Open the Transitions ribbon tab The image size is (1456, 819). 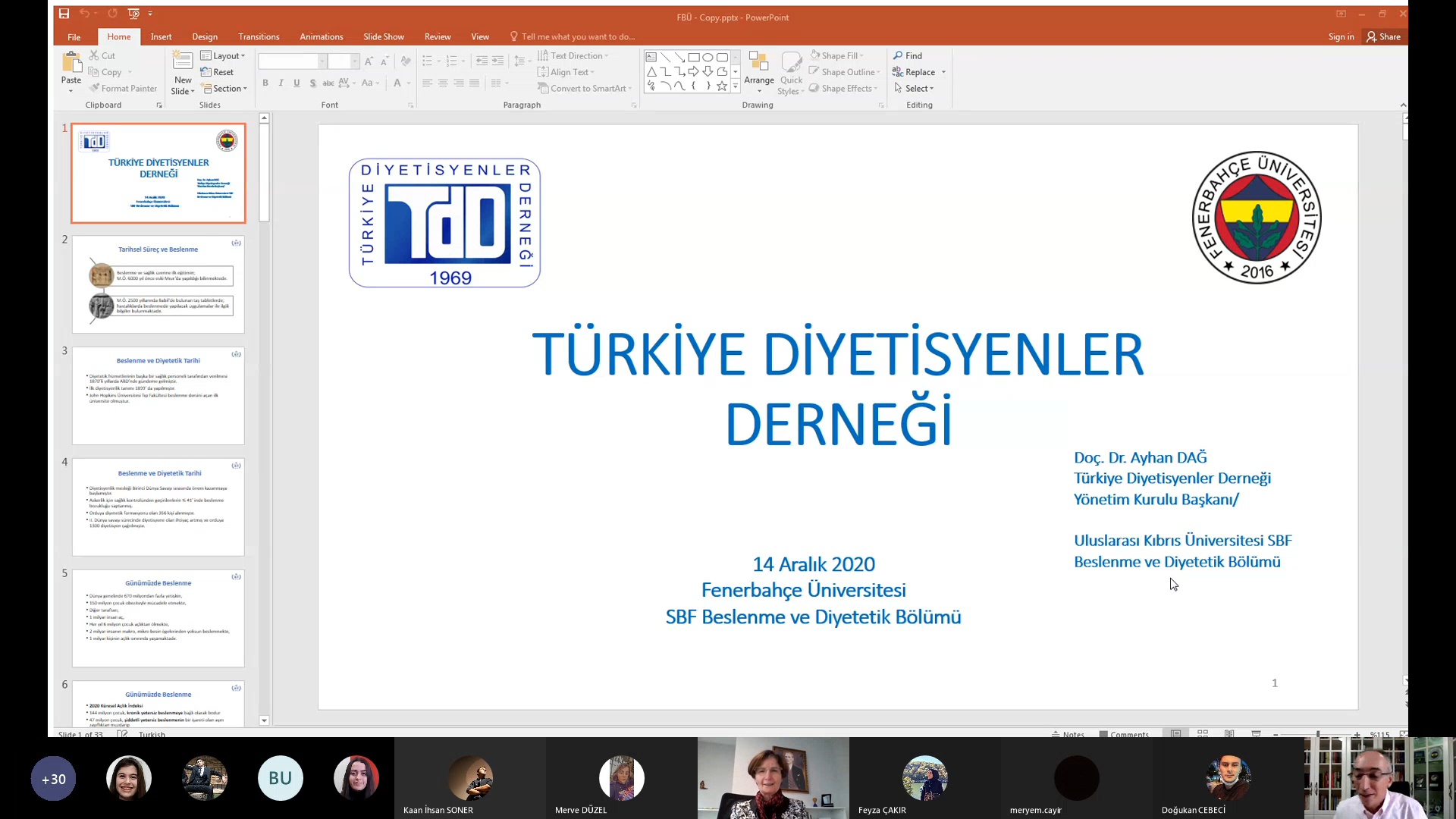tap(259, 36)
